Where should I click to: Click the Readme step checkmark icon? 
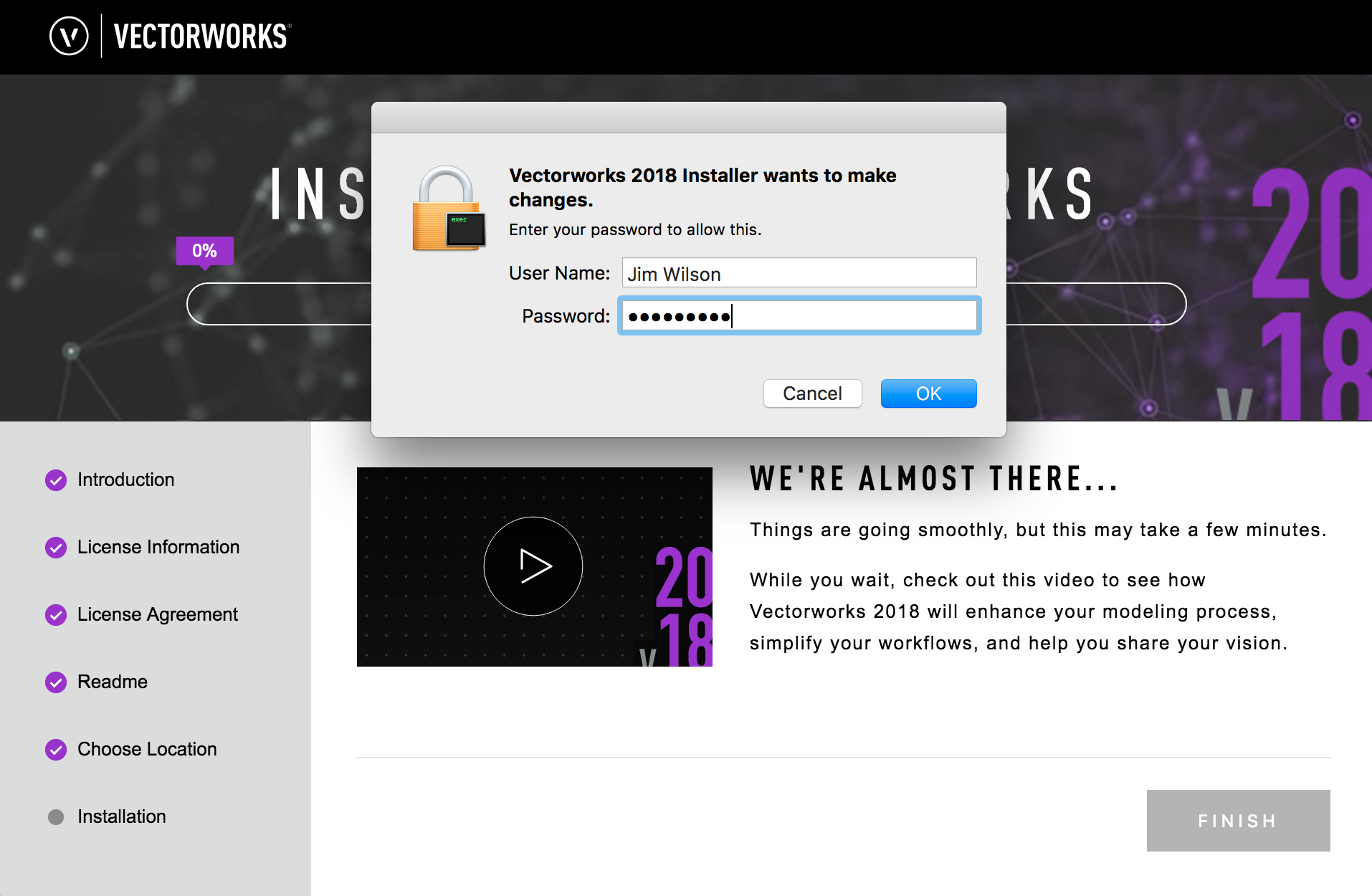[x=56, y=682]
